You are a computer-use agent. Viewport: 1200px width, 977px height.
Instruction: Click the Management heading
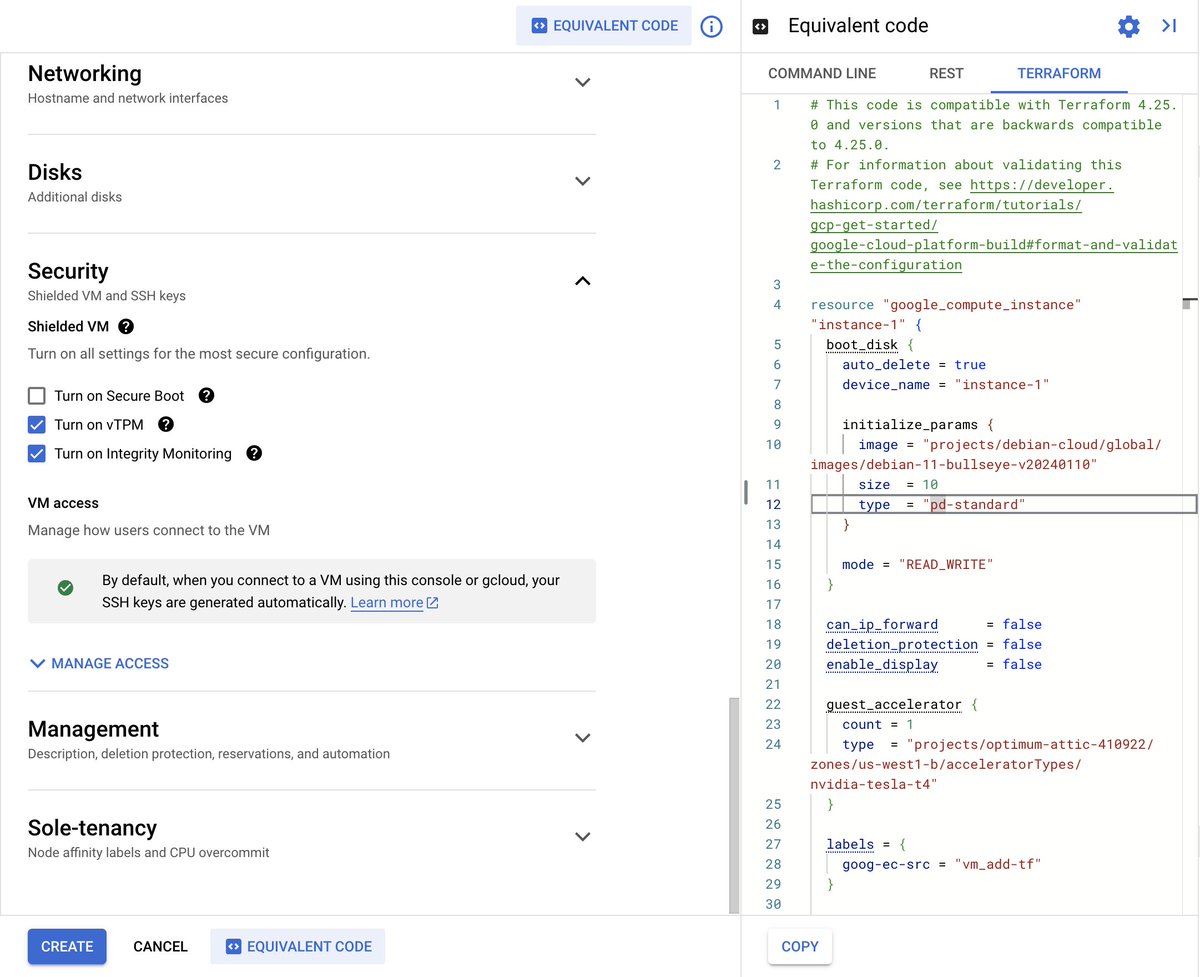tap(93, 729)
